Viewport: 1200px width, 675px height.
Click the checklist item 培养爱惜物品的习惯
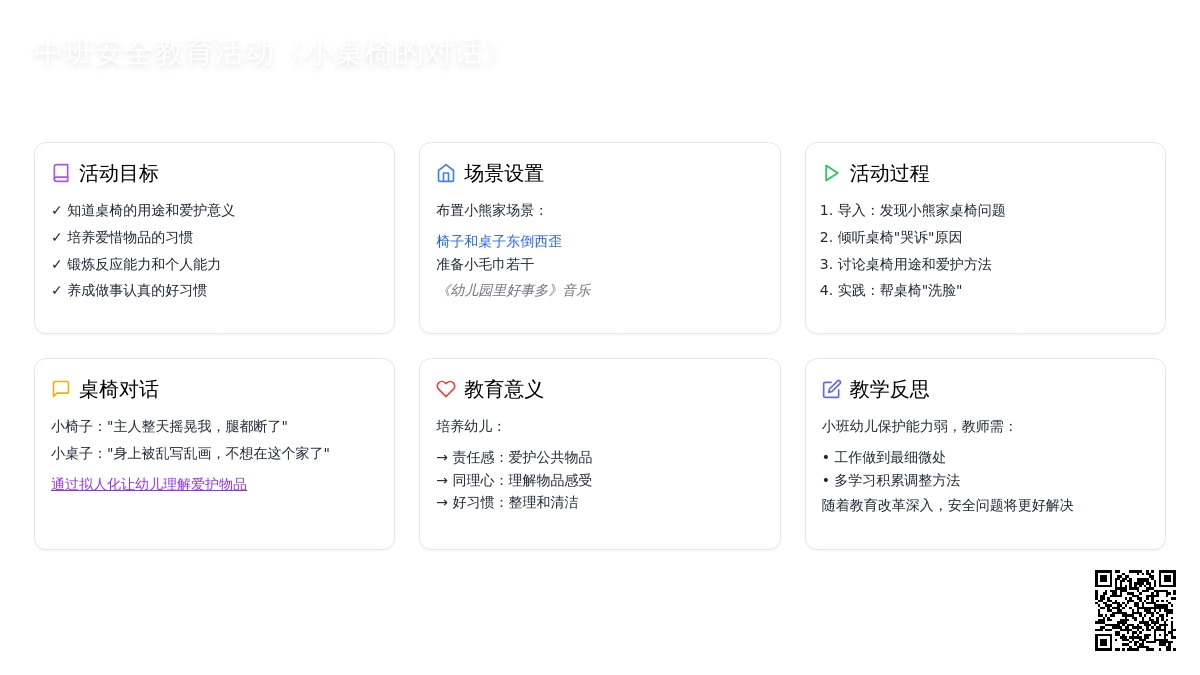point(130,237)
